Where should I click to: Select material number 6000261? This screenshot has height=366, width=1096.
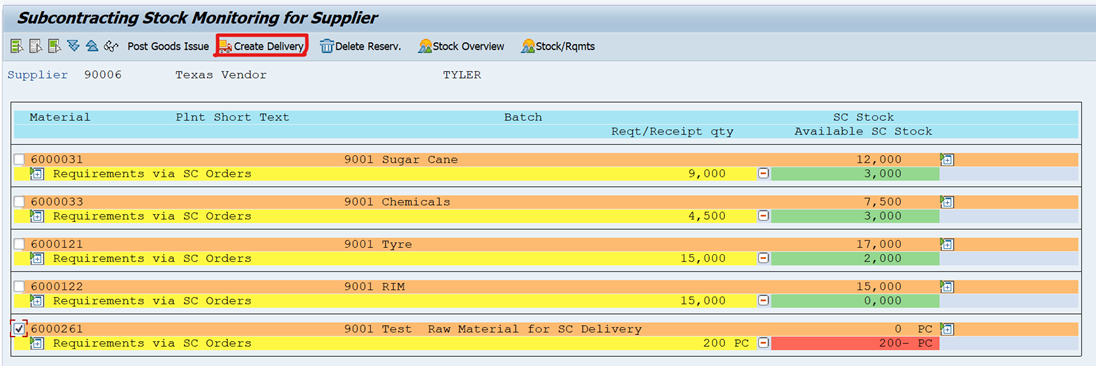57,328
